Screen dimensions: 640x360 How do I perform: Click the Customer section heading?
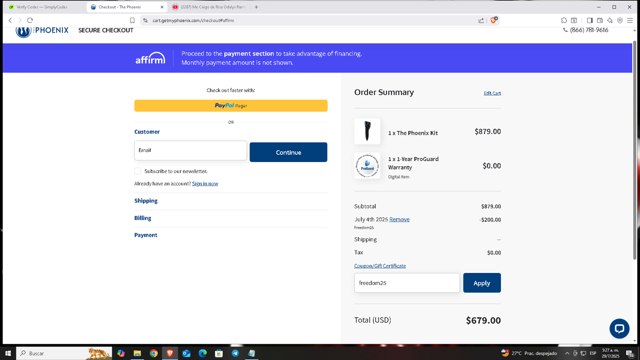[147, 132]
